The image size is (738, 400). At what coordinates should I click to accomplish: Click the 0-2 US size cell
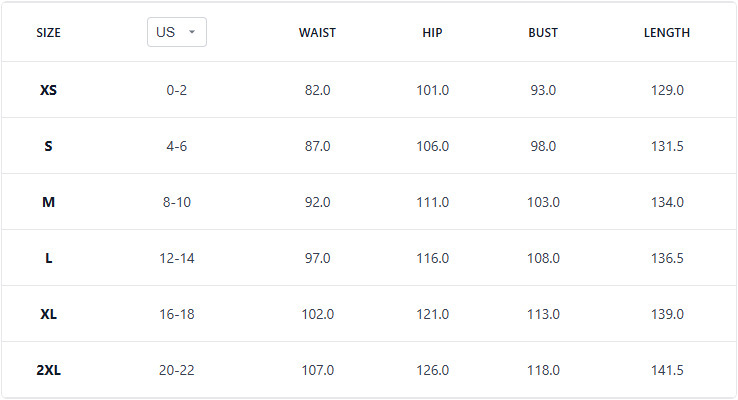177,90
